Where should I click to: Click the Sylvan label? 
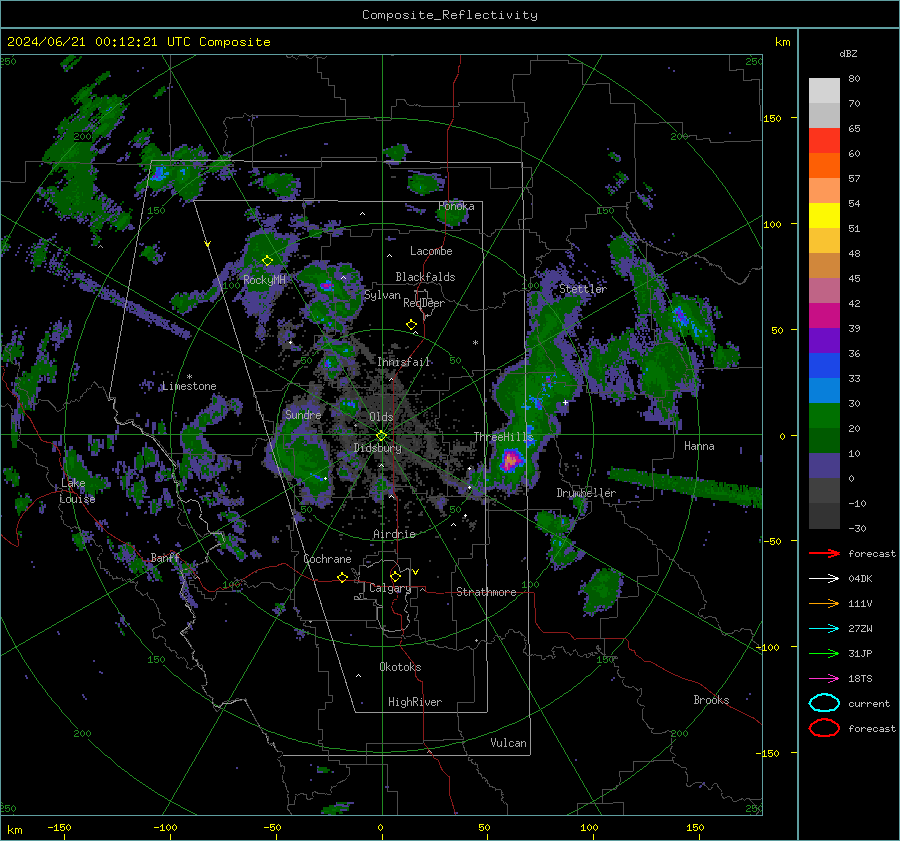(x=382, y=295)
